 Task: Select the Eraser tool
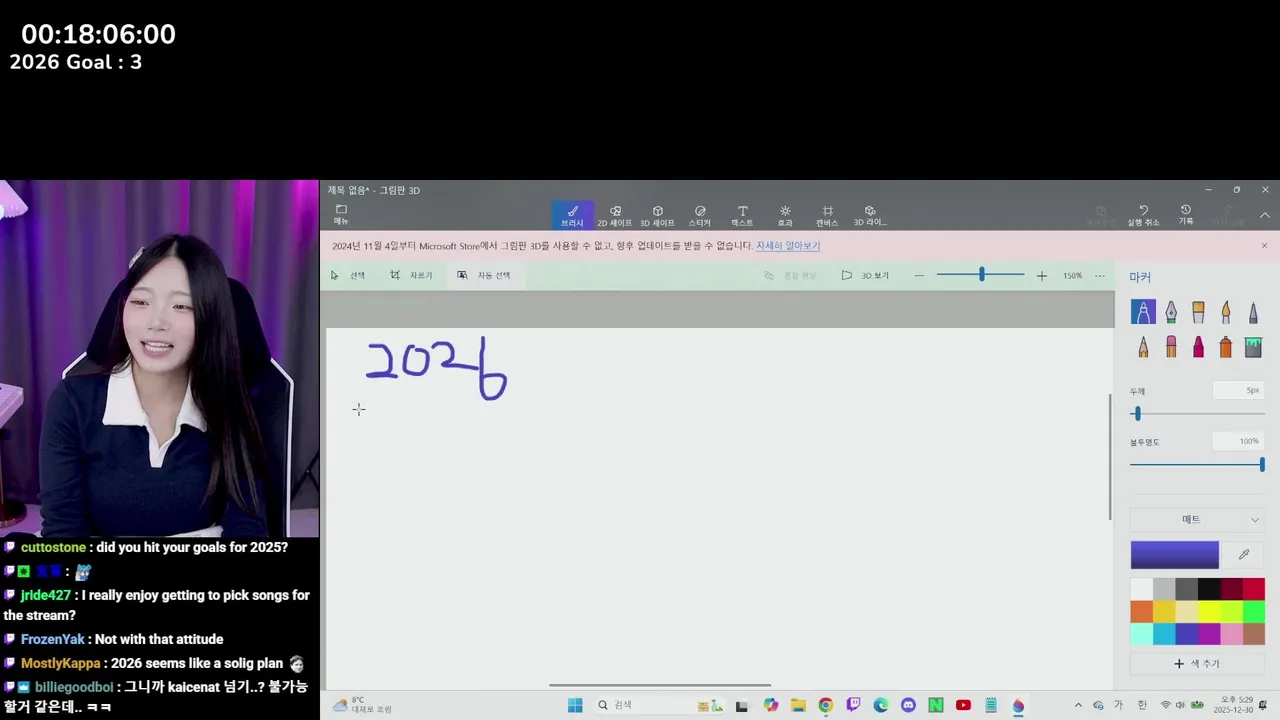[1171, 347]
